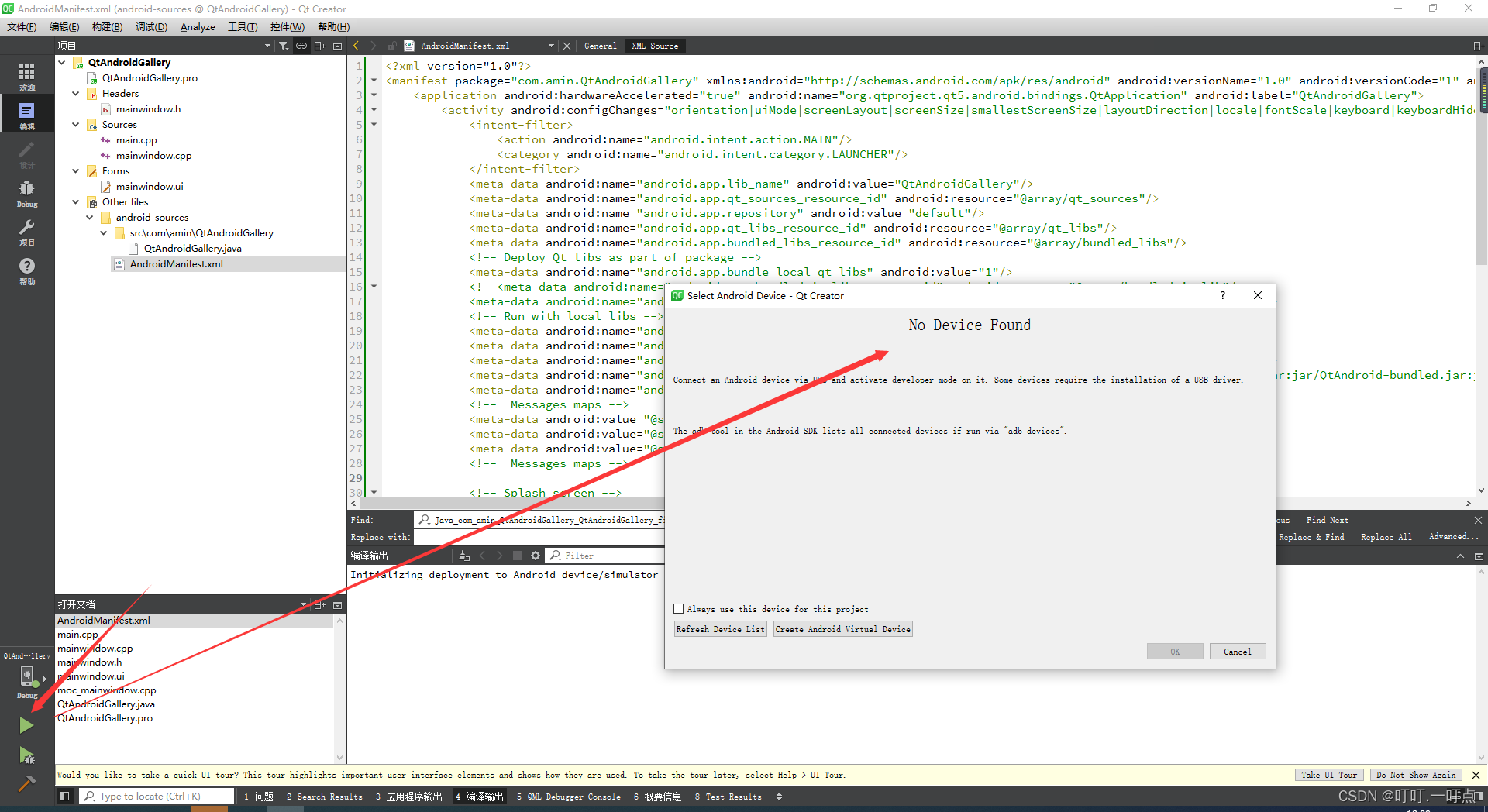
Task: Go back in editor navigation history
Action: coord(356,46)
